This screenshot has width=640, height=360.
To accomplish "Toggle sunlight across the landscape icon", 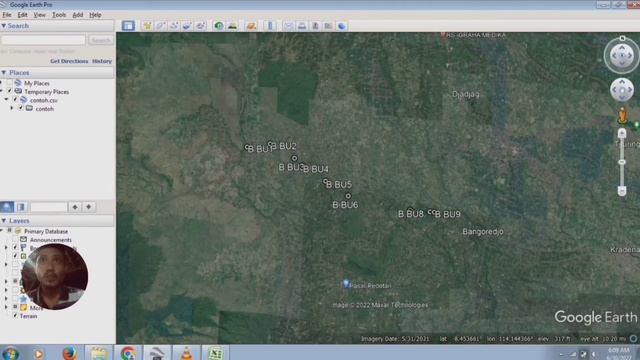I will click(x=232, y=26).
